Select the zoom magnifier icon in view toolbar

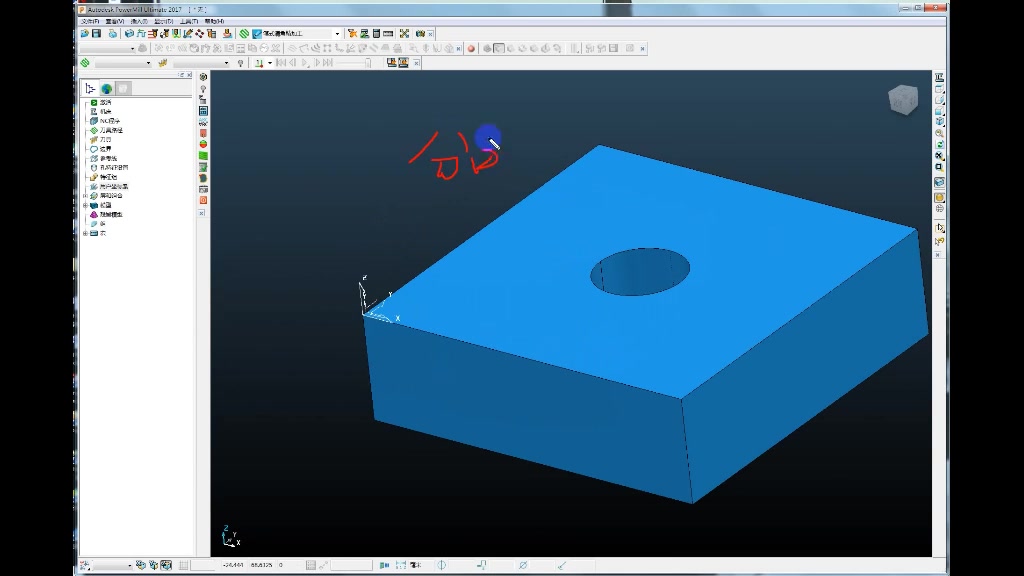click(x=939, y=133)
